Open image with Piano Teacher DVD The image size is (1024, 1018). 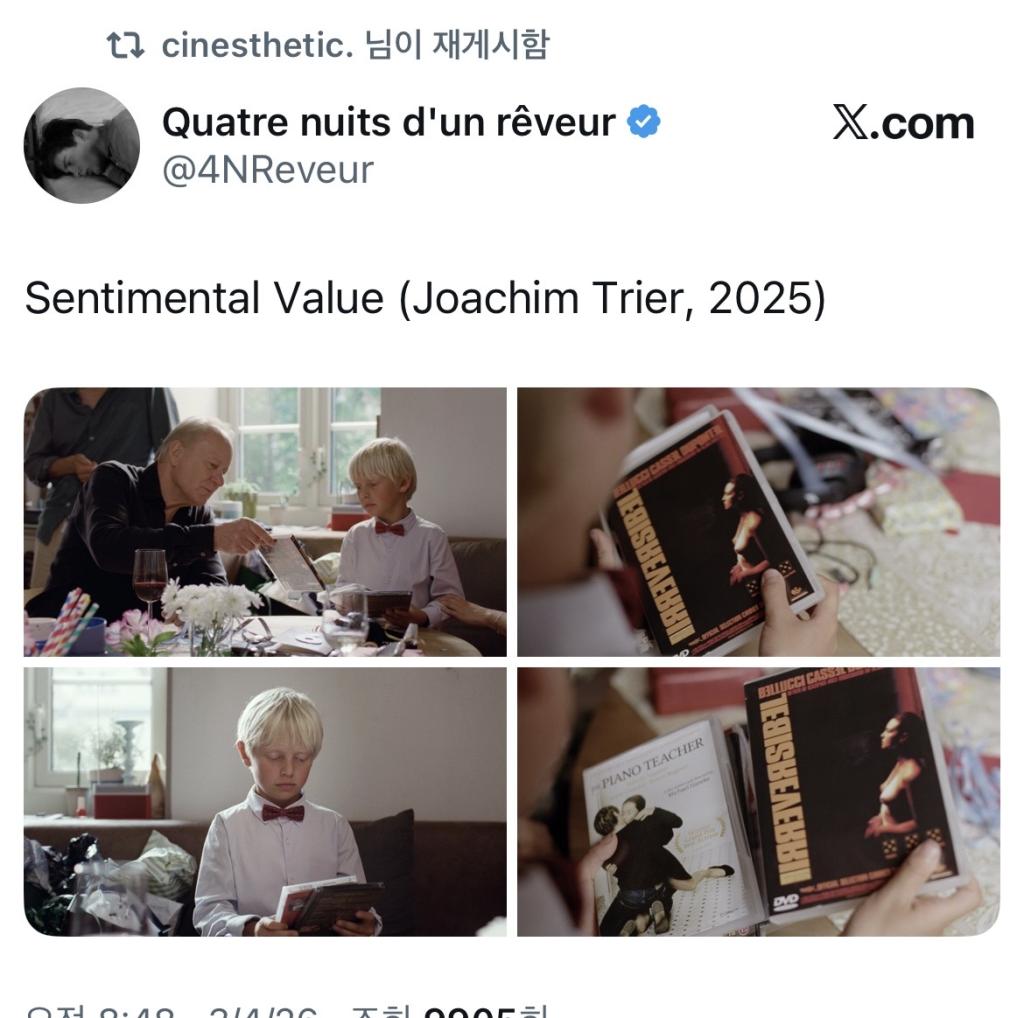click(758, 801)
